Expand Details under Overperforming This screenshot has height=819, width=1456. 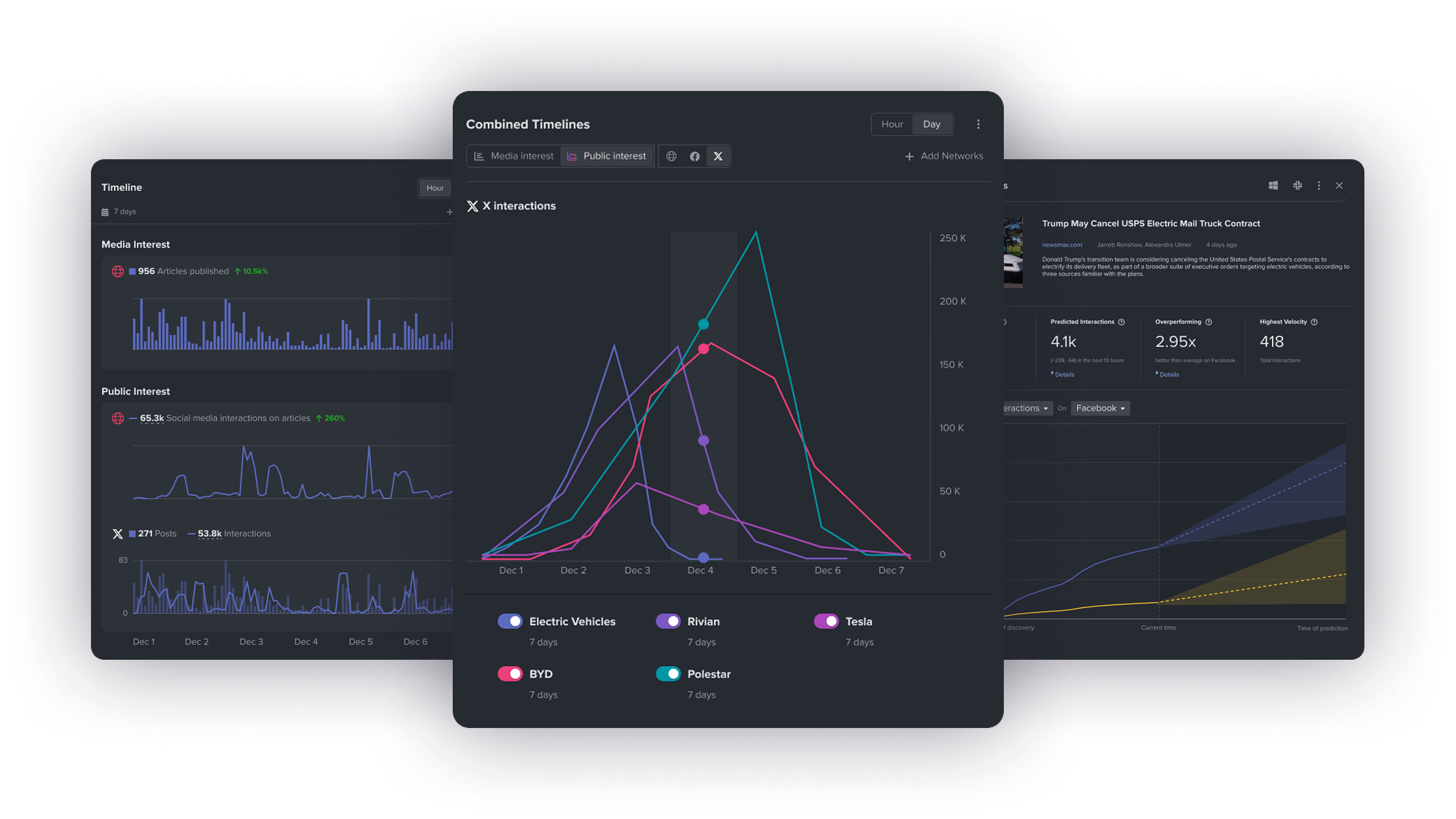tap(1169, 374)
